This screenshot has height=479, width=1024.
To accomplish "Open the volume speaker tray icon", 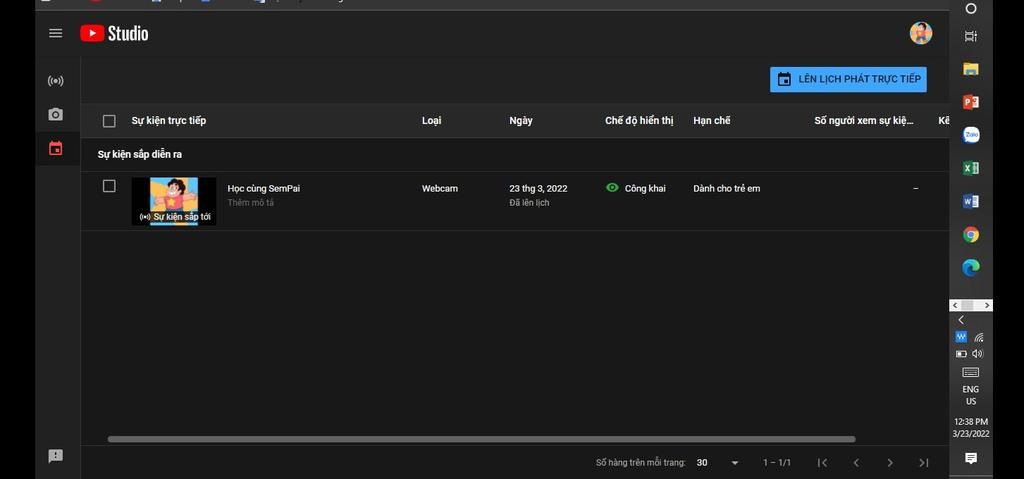I will (978, 354).
